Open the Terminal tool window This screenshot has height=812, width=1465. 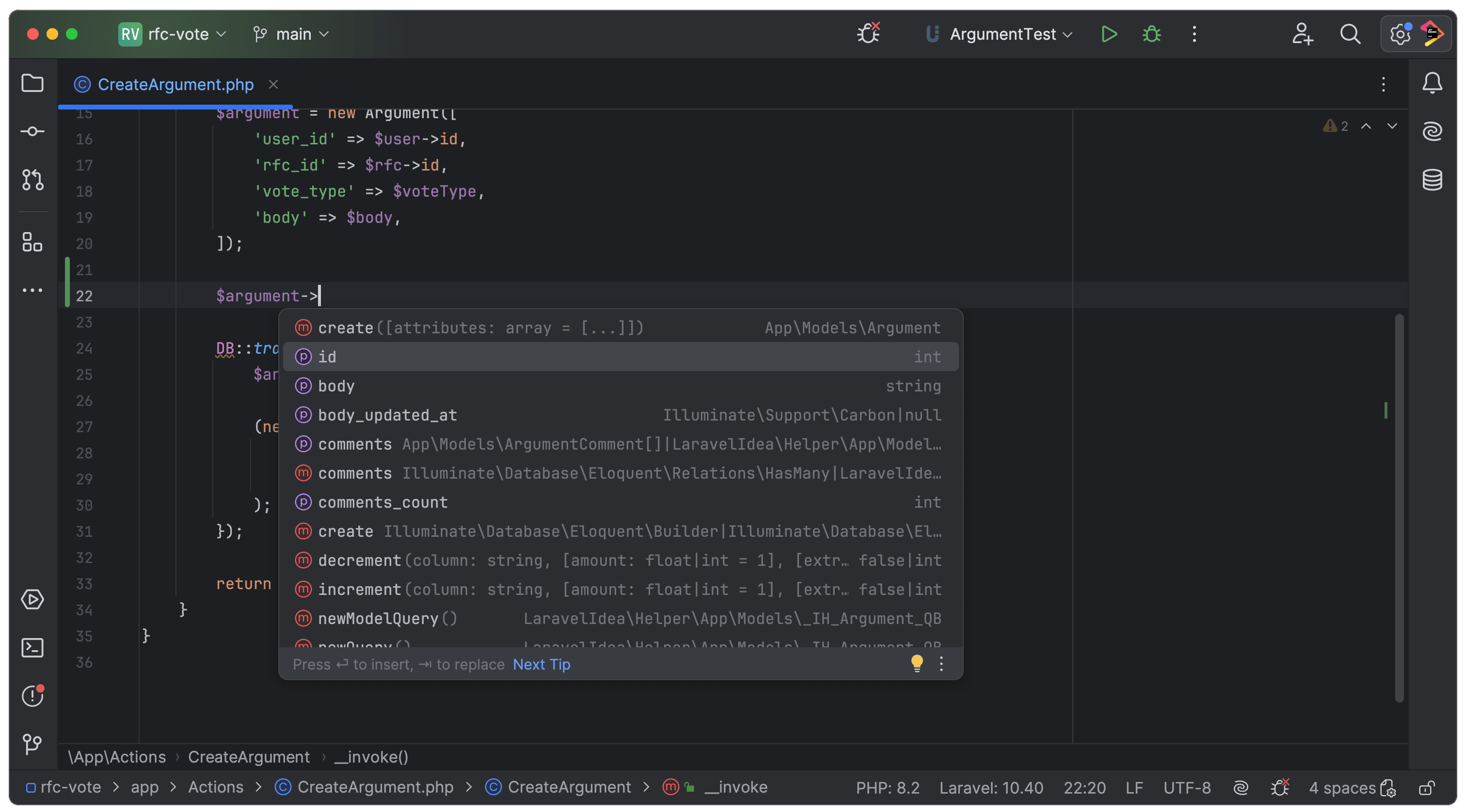click(32, 648)
